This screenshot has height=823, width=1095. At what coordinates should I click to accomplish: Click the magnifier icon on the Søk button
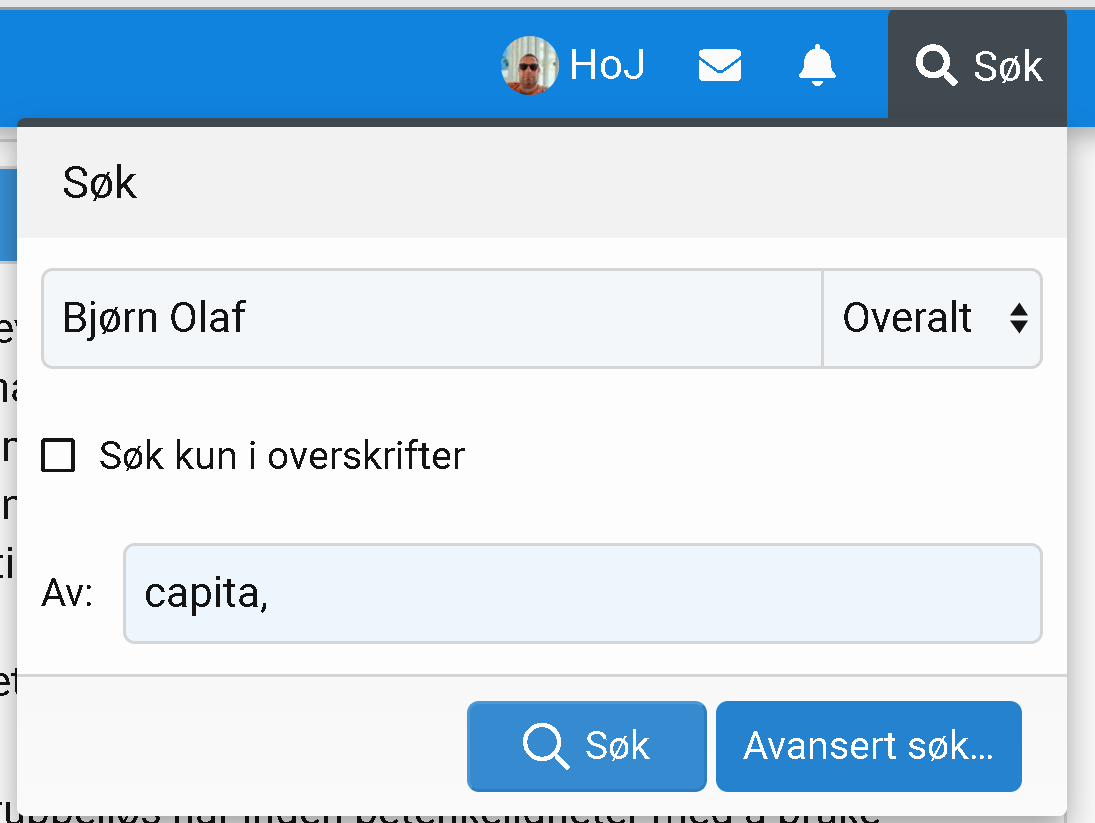[545, 746]
